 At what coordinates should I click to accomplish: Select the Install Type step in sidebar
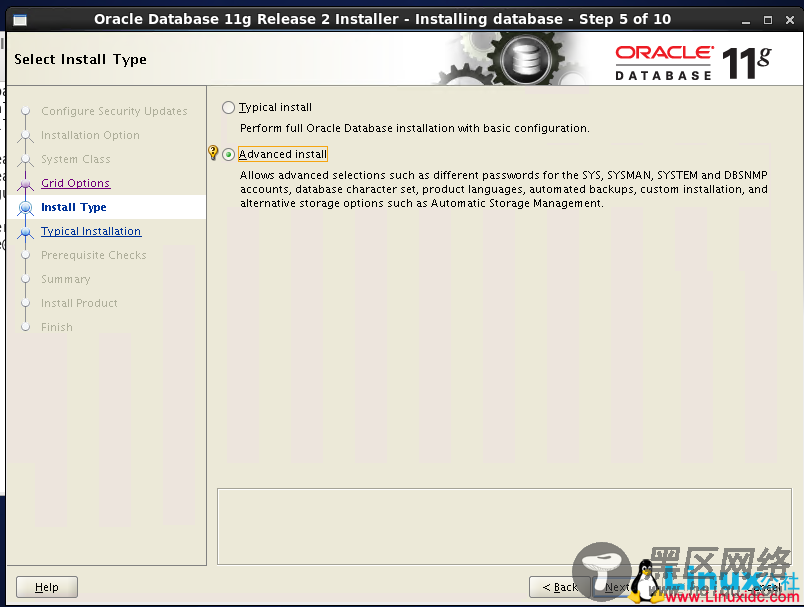[74, 207]
